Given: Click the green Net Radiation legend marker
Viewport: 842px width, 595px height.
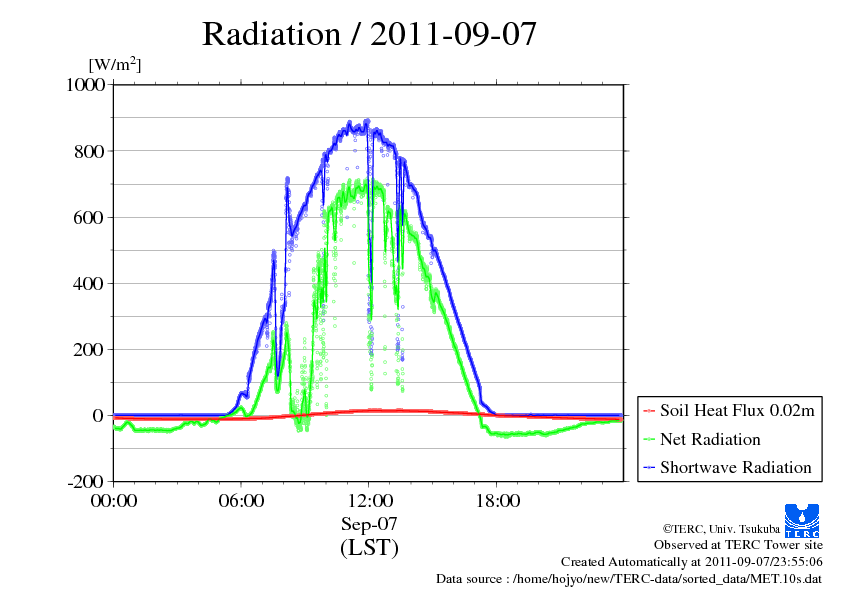Looking at the screenshot, I should (649, 440).
